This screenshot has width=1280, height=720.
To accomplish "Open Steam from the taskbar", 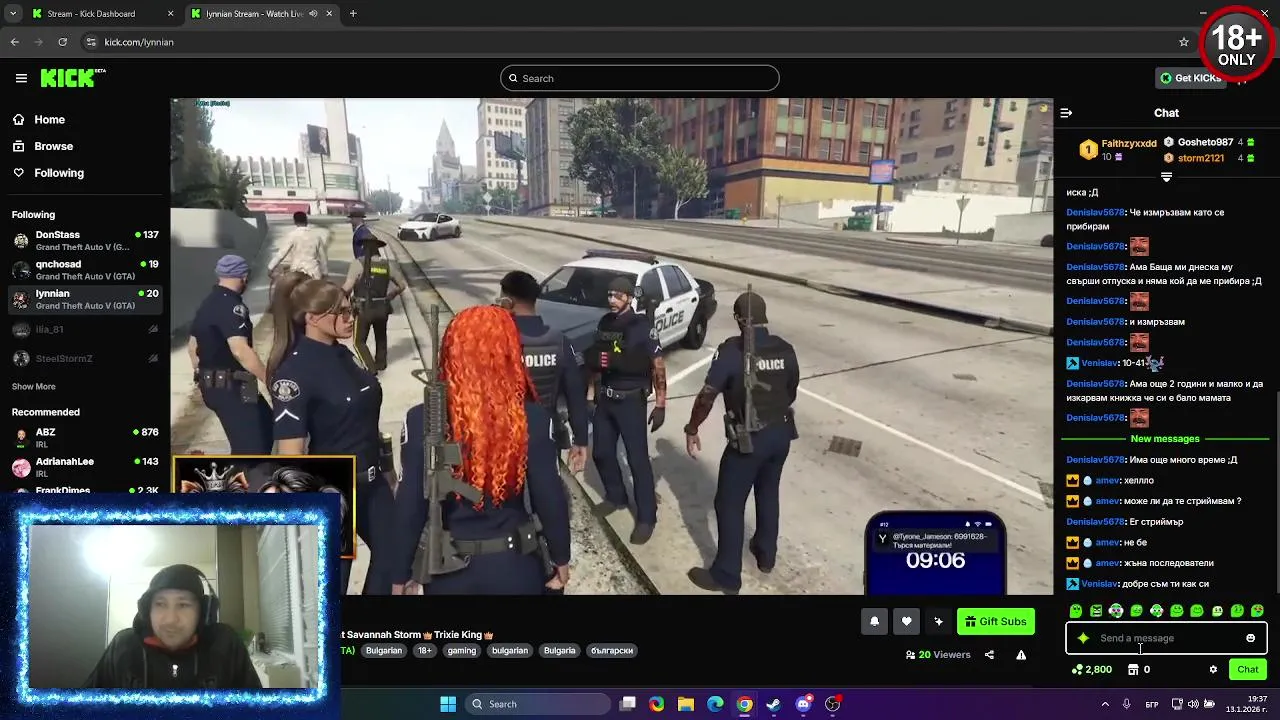I will pyautogui.click(x=774, y=704).
